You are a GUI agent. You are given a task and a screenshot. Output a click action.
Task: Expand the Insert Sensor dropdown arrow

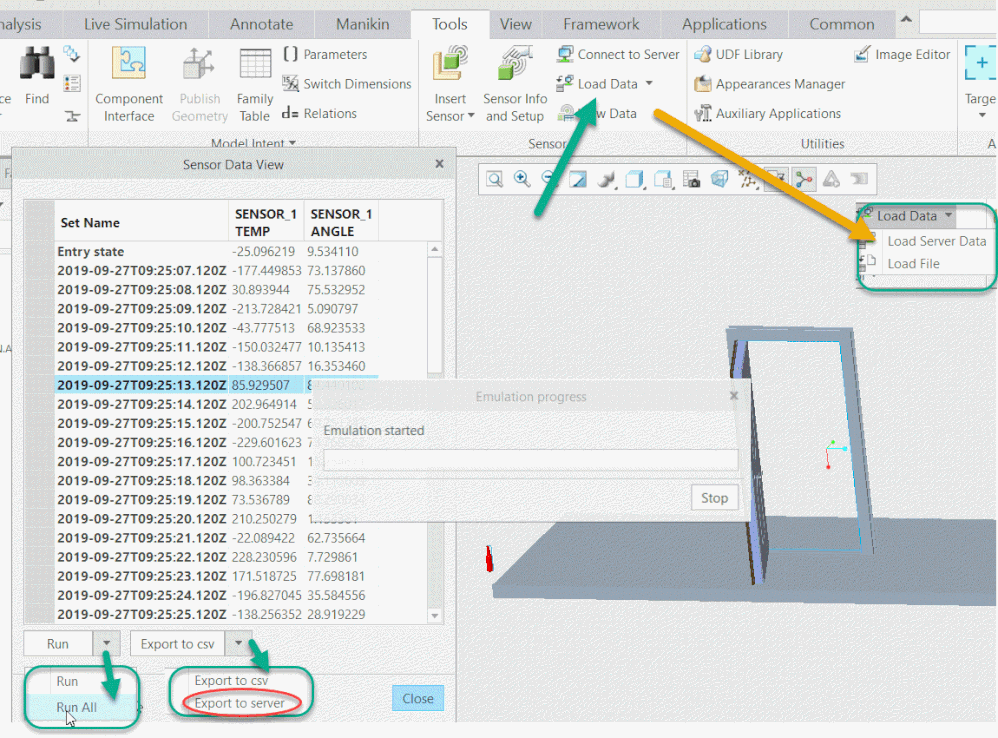coord(471,115)
